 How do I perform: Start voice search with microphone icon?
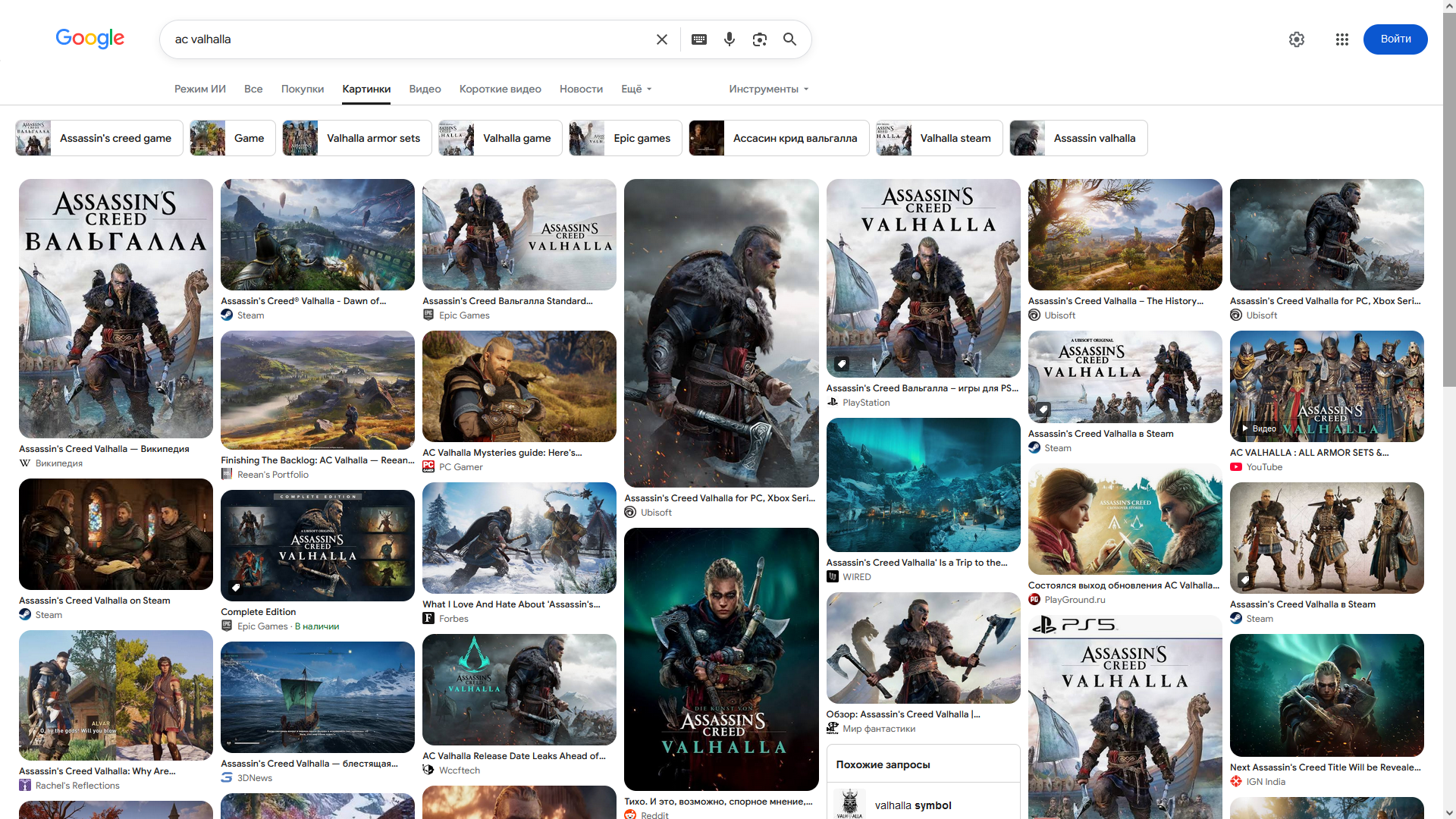click(x=730, y=39)
